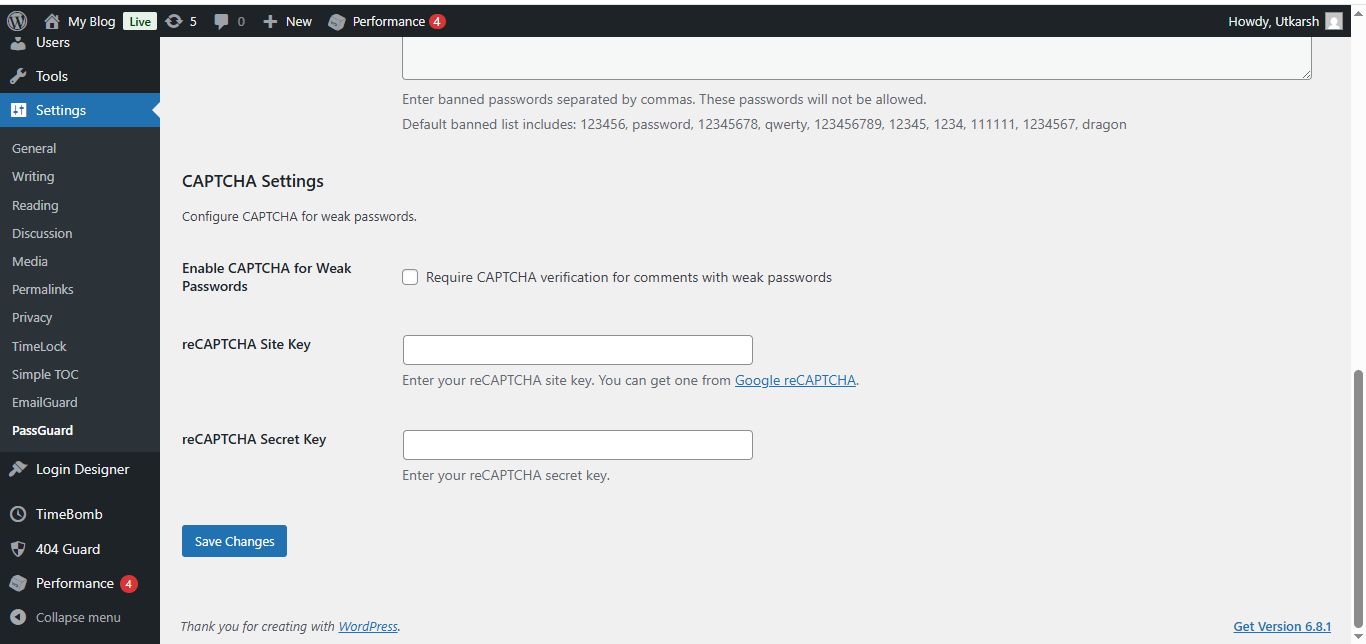The height and width of the screenshot is (644, 1366).
Task: Click Save Changes button
Action: 234,541
